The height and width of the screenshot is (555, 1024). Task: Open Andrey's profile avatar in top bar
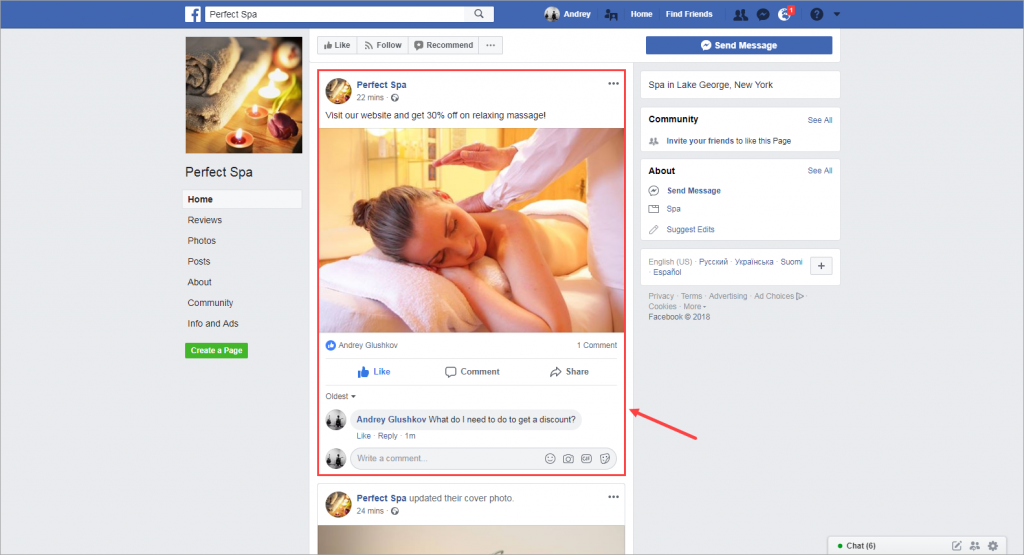552,14
